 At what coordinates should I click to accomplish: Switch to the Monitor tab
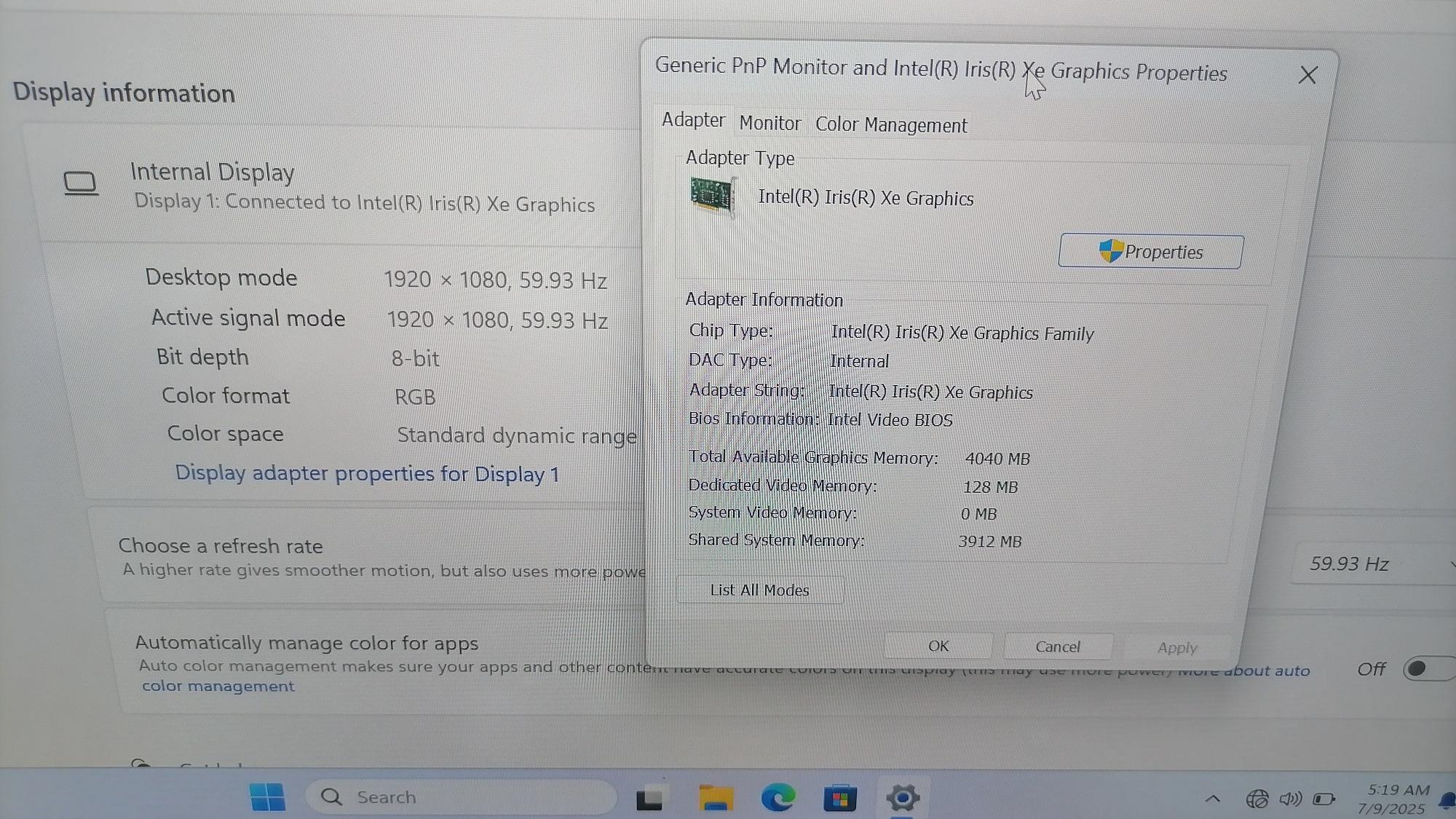[769, 123]
